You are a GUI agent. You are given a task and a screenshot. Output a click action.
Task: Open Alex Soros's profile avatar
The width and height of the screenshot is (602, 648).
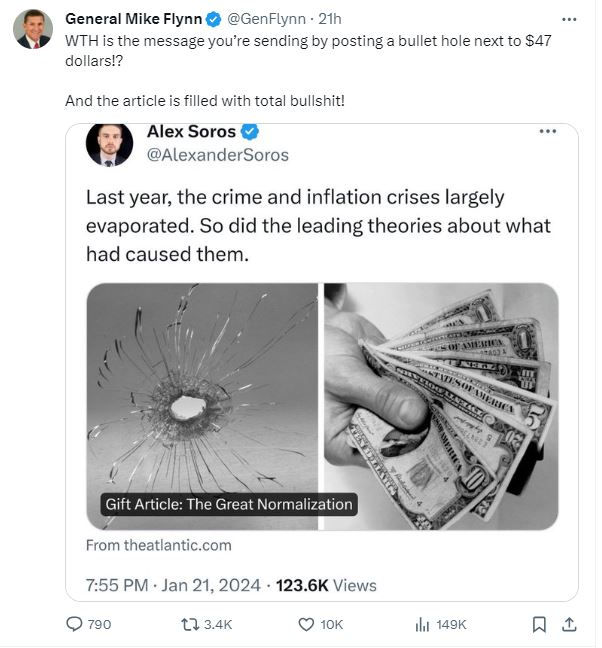[x=109, y=145]
